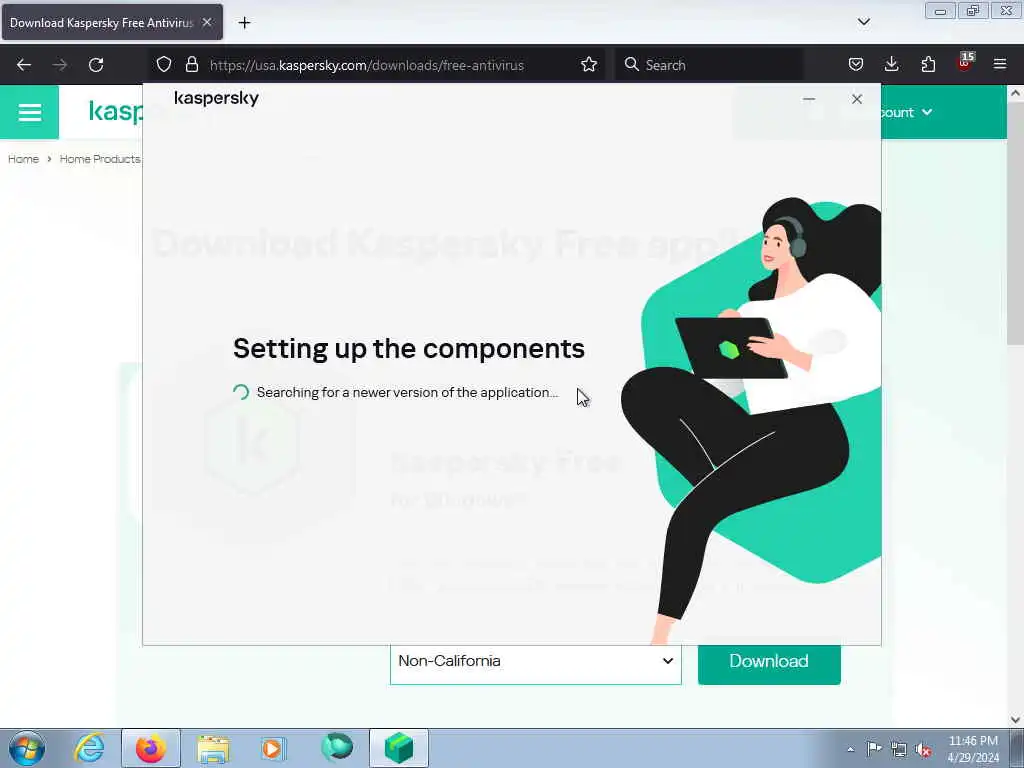
Task: Click the scrollbar down arrow
Action: 1016,719
